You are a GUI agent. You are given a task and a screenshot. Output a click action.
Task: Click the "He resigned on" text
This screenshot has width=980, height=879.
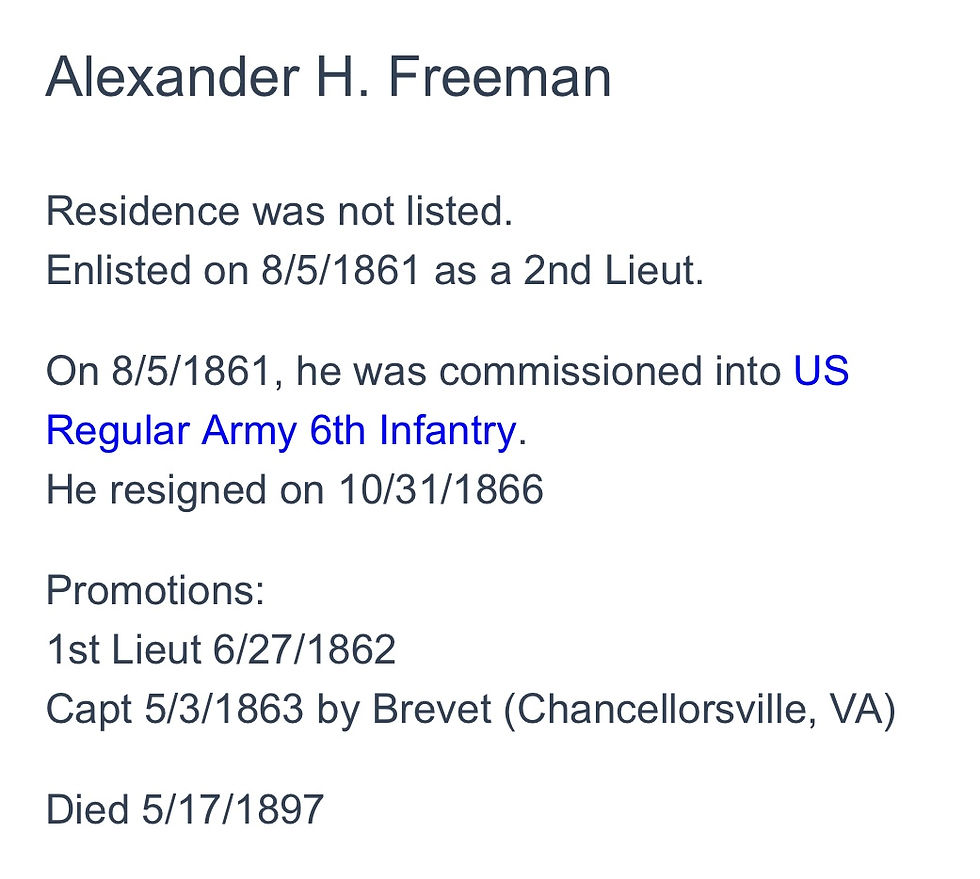[185, 491]
